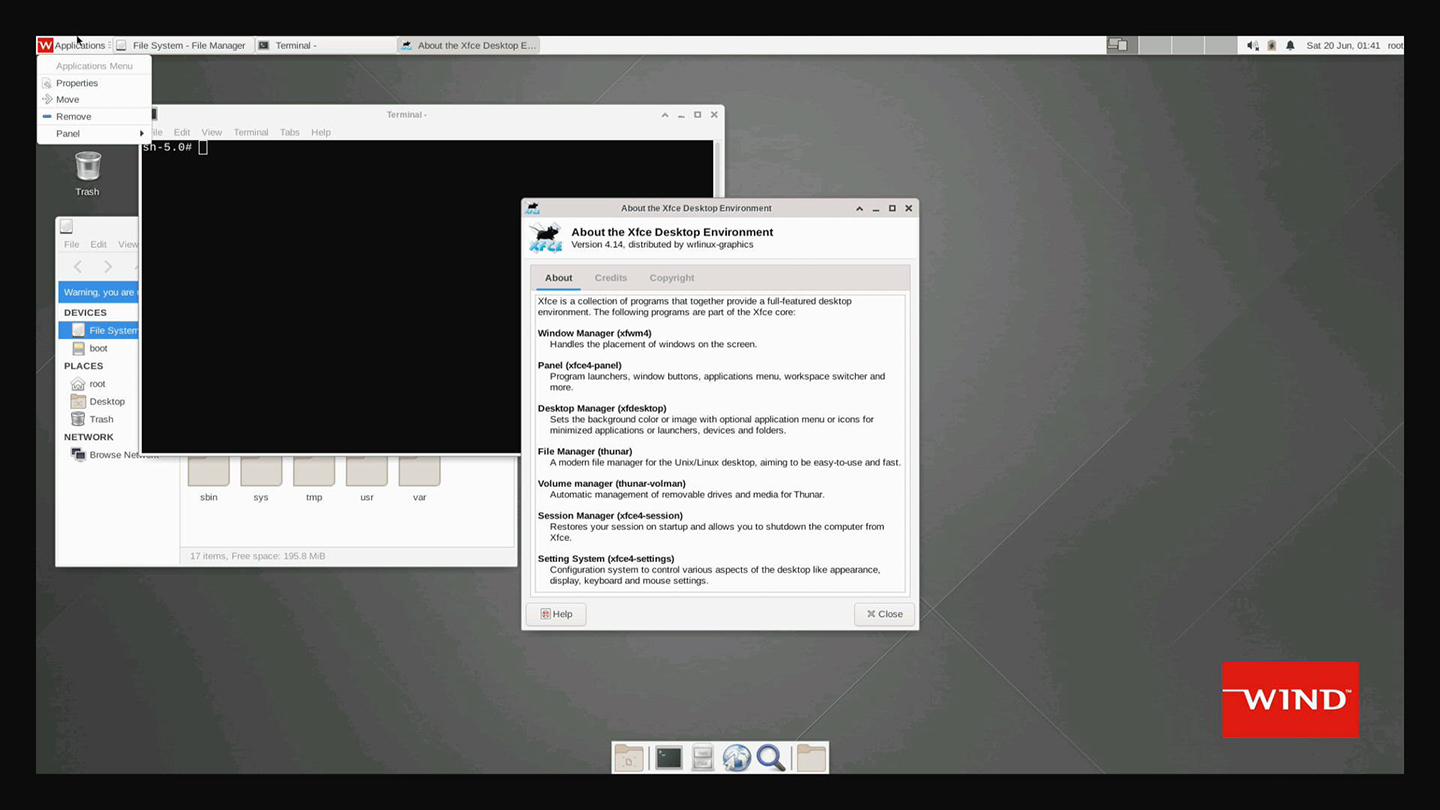The height and width of the screenshot is (810, 1440).
Task: Open the web browser globe icon in the dock
Action: coord(737,758)
